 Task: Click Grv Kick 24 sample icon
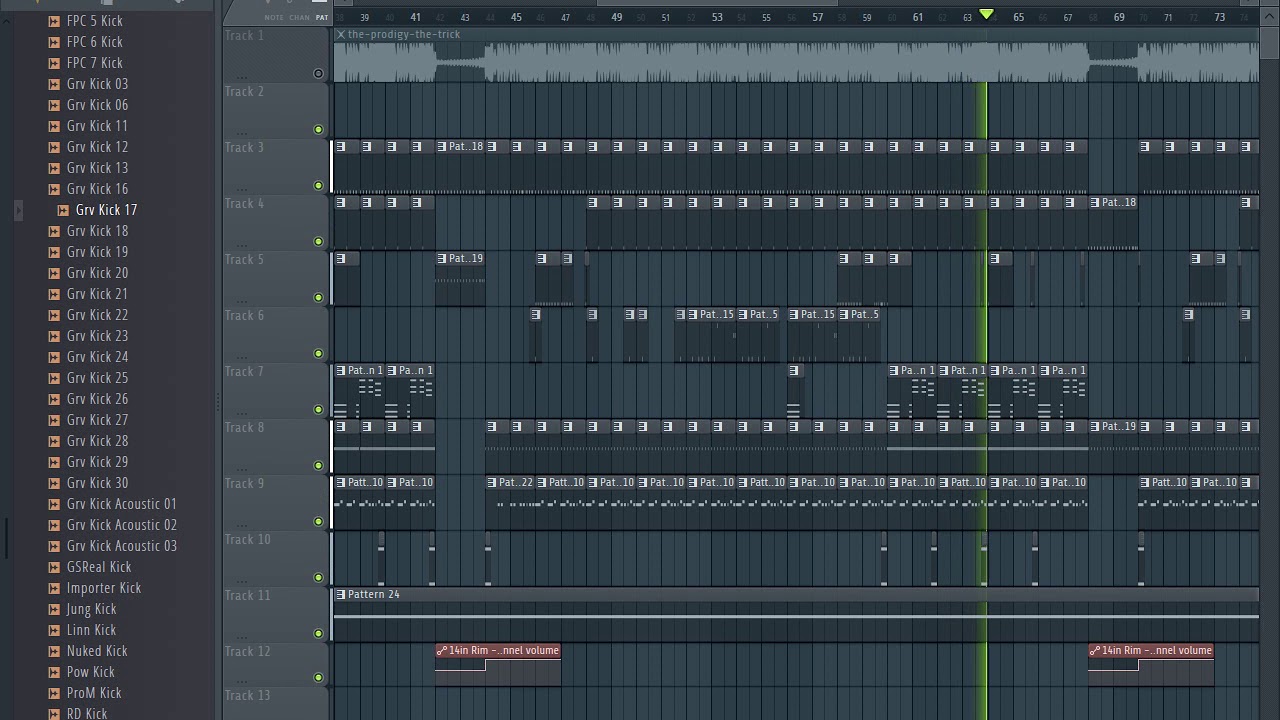(x=54, y=357)
